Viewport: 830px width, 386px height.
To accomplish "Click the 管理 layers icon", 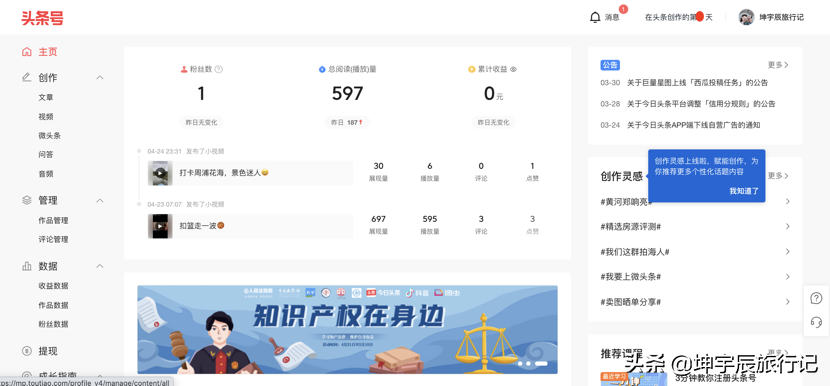I will pos(26,200).
